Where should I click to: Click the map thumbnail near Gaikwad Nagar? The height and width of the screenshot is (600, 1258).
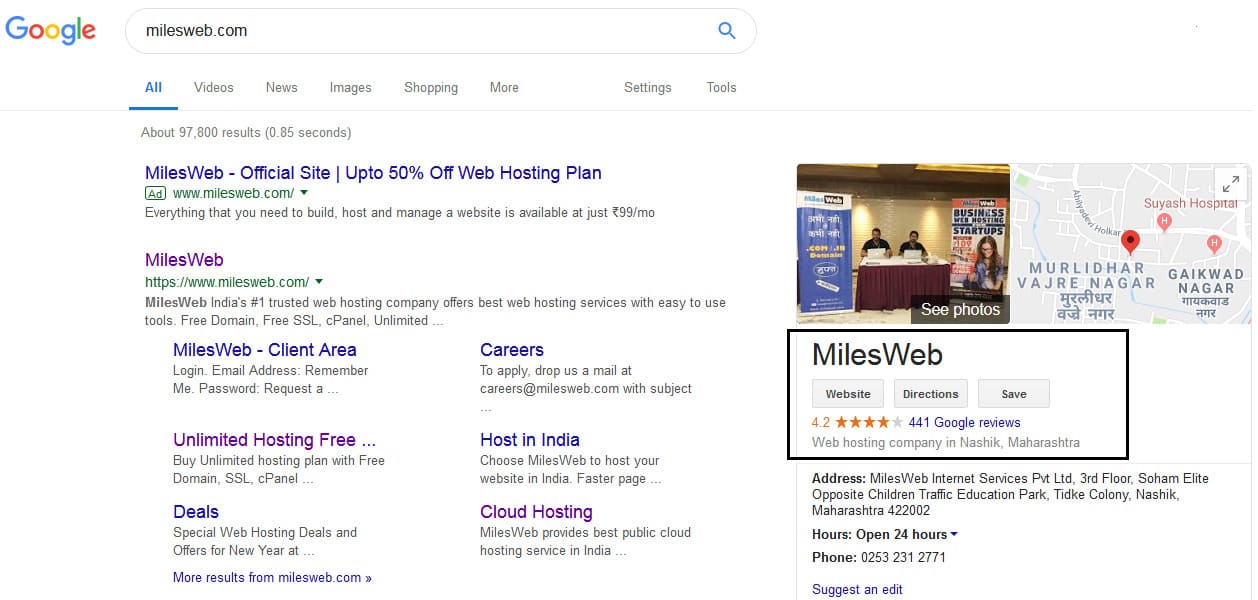1130,244
